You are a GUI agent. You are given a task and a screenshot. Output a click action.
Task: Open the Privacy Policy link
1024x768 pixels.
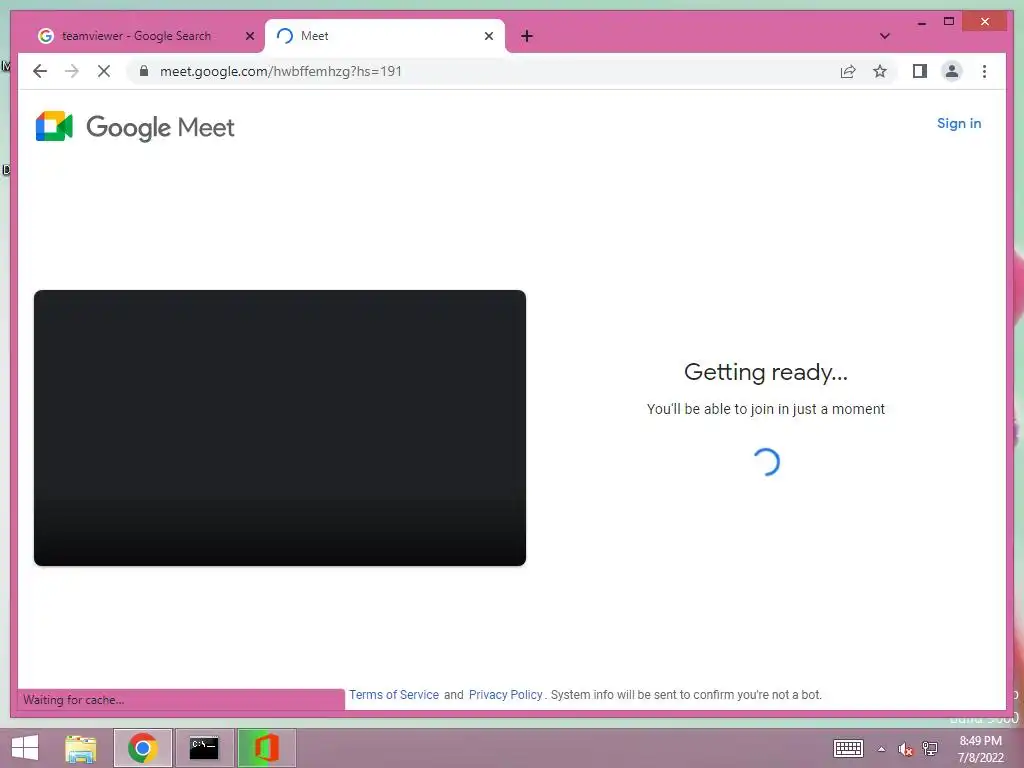505,695
